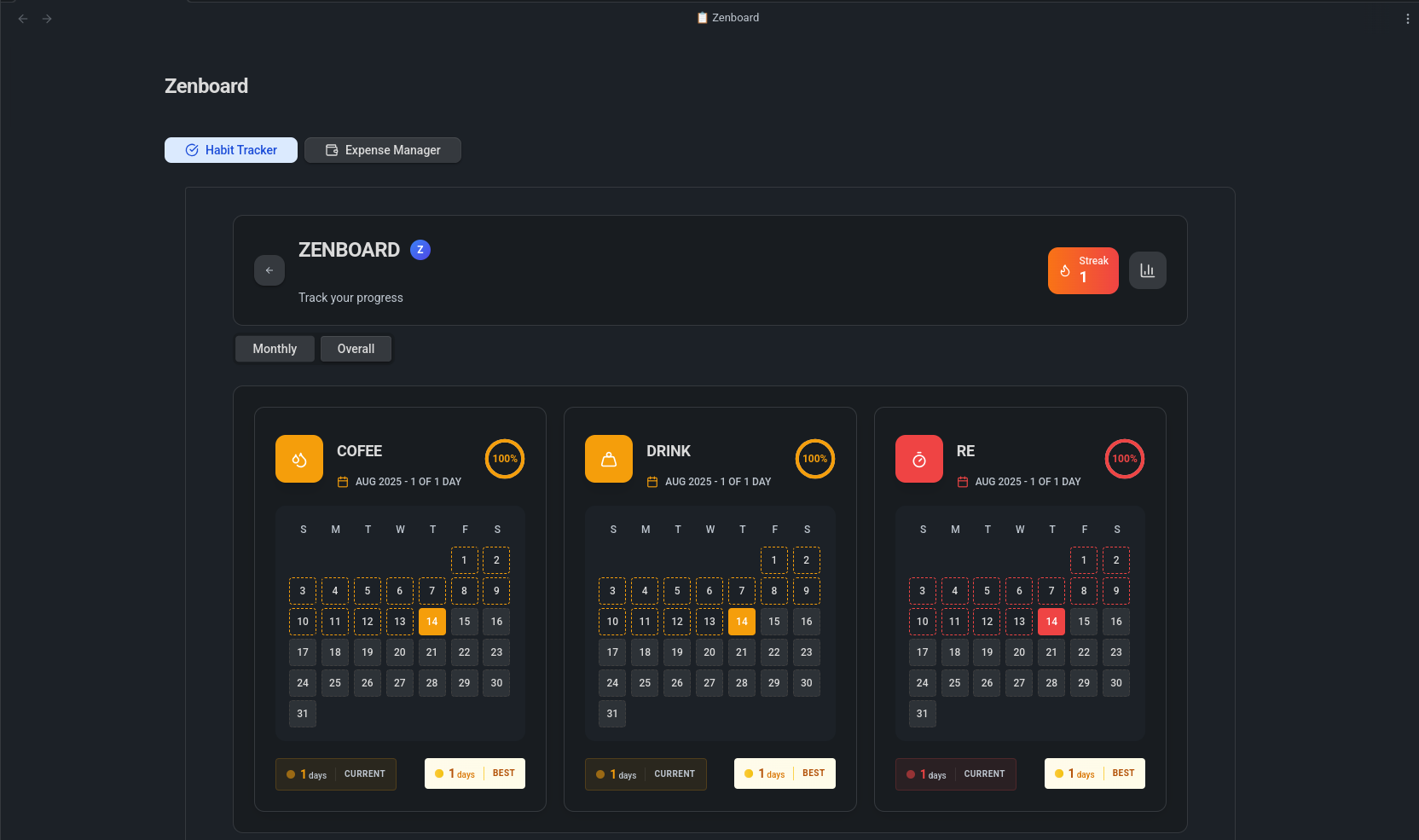Switch to the Expense Manager tab
1419x840 pixels.
(x=382, y=150)
